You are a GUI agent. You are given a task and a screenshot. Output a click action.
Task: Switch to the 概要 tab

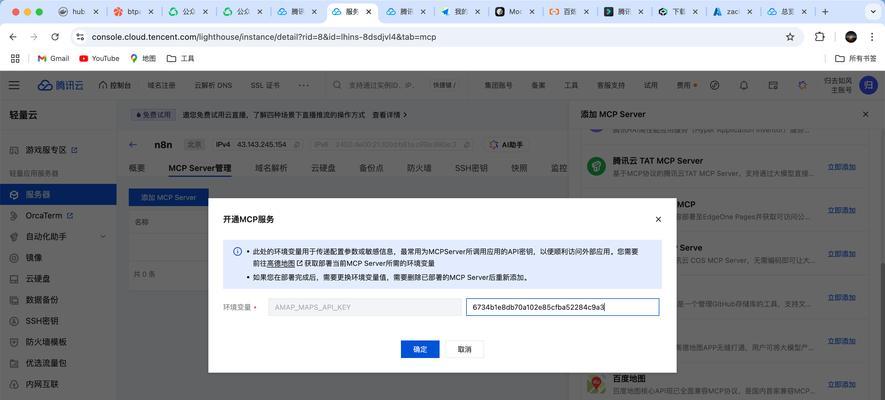[x=137, y=168]
